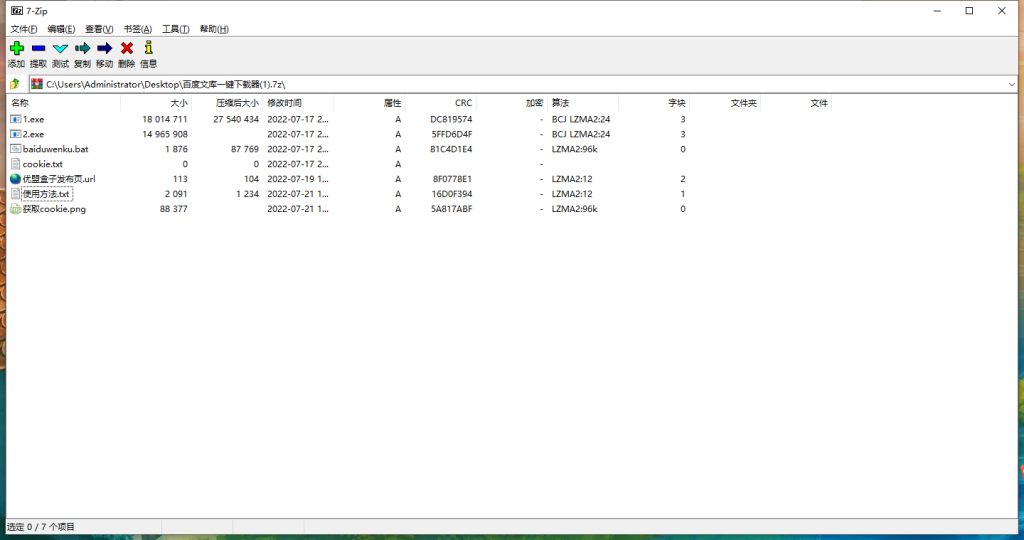
Task: Click size value 88 377
Action: pyautogui.click(x=174, y=209)
